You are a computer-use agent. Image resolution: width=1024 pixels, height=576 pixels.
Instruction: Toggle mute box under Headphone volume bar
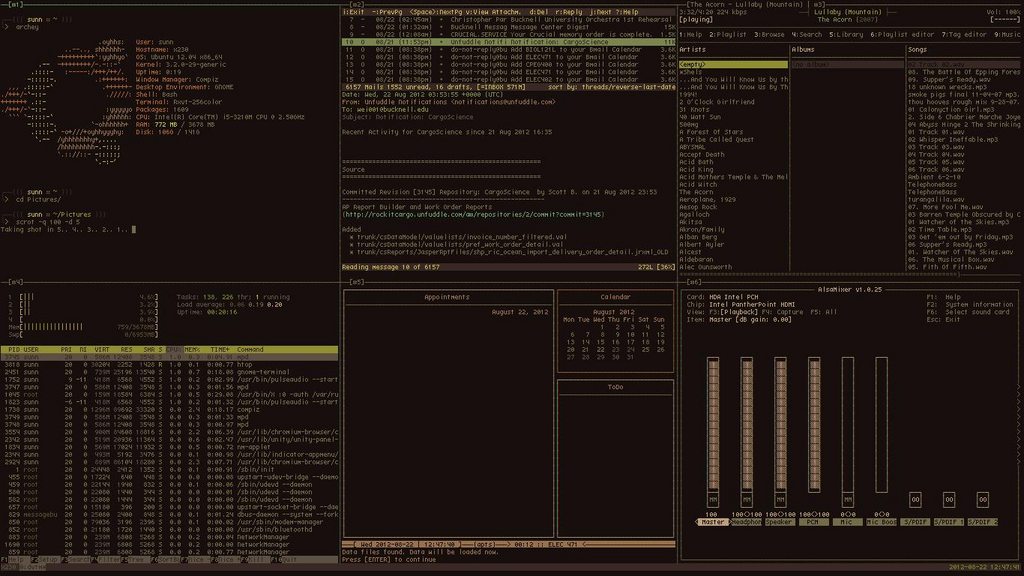point(746,500)
